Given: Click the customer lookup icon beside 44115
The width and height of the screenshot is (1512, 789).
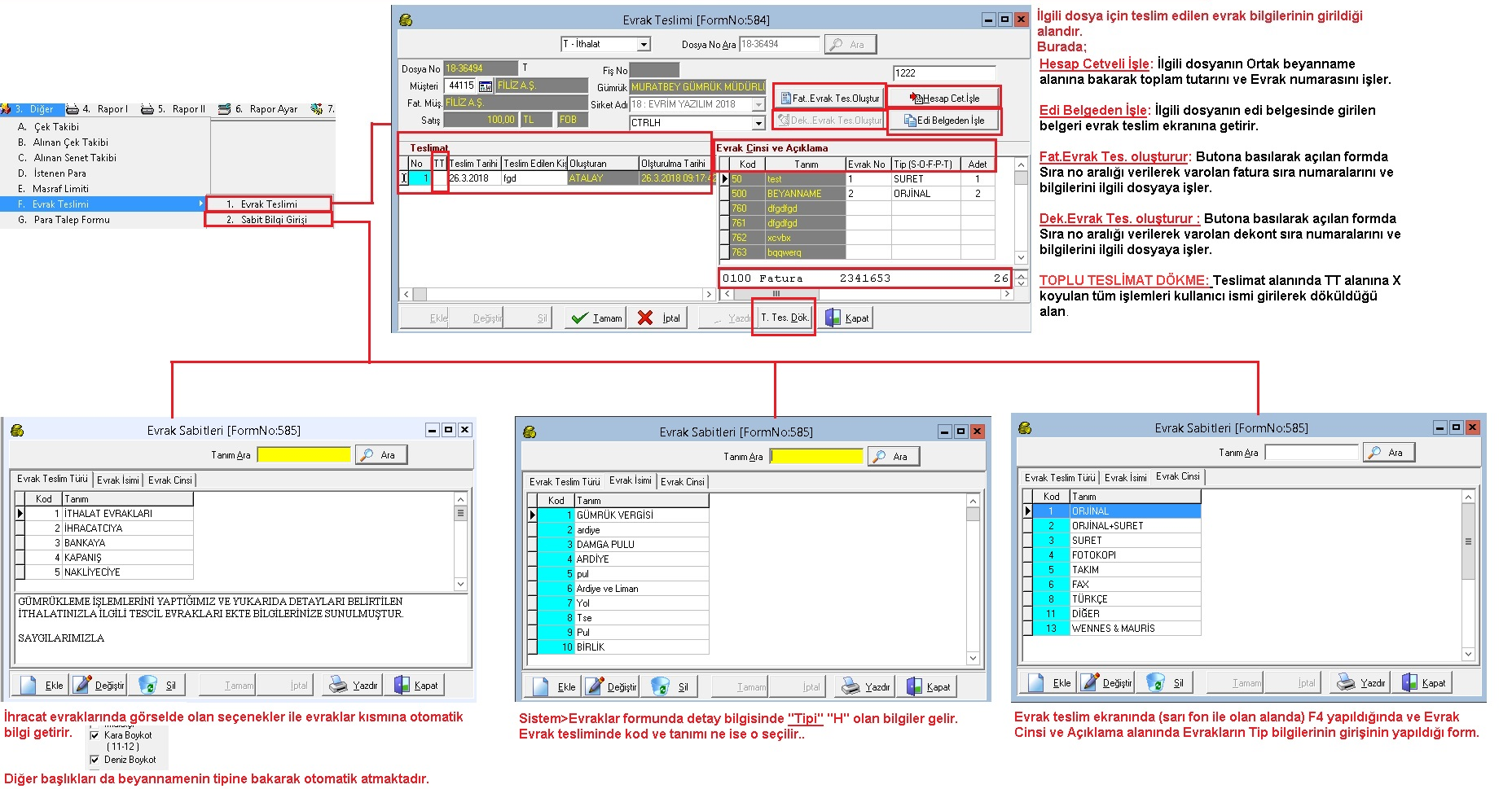Looking at the screenshot, I should [x=485, y=85].
